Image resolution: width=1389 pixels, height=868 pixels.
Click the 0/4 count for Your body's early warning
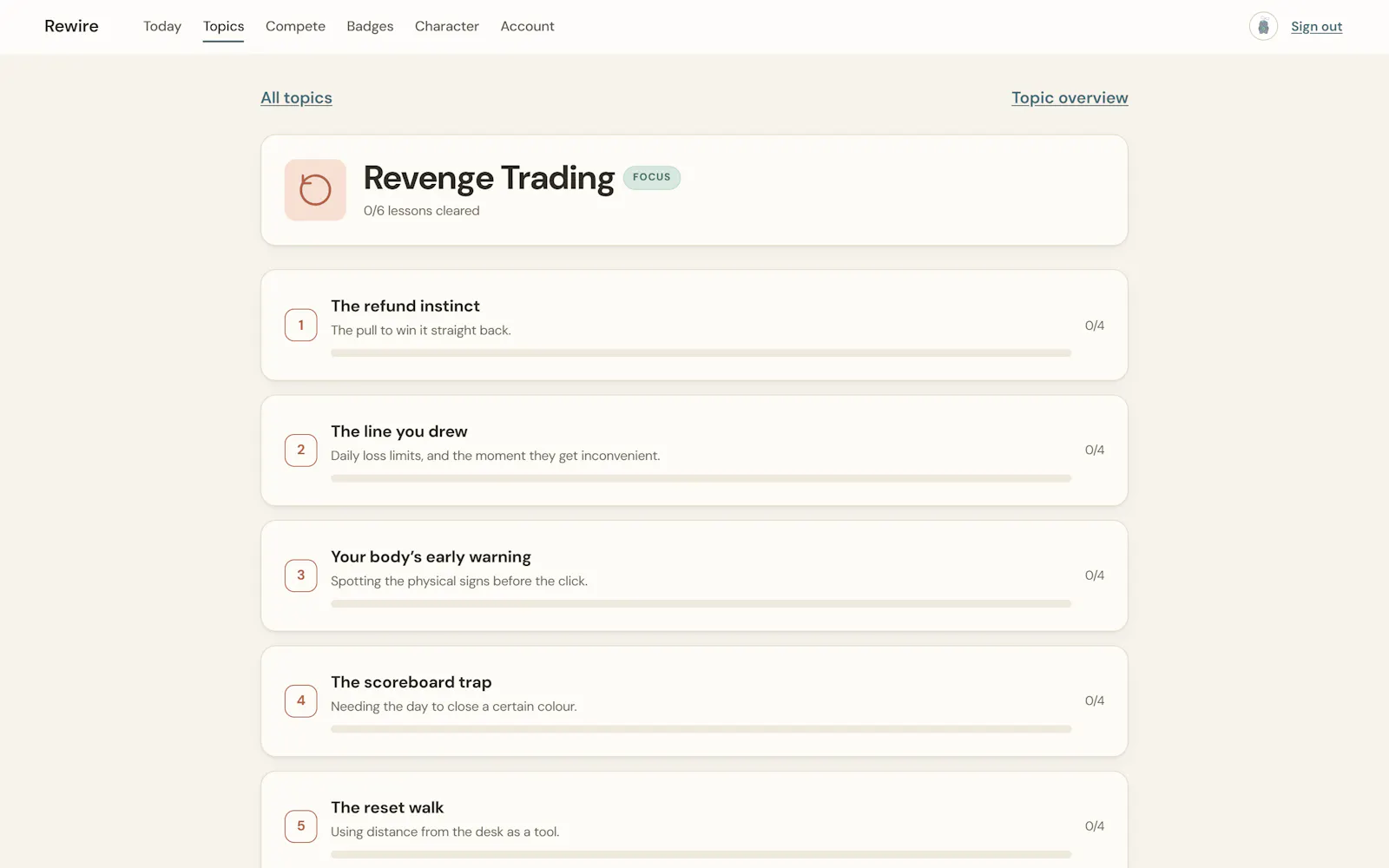click(x=1094, y=575)
